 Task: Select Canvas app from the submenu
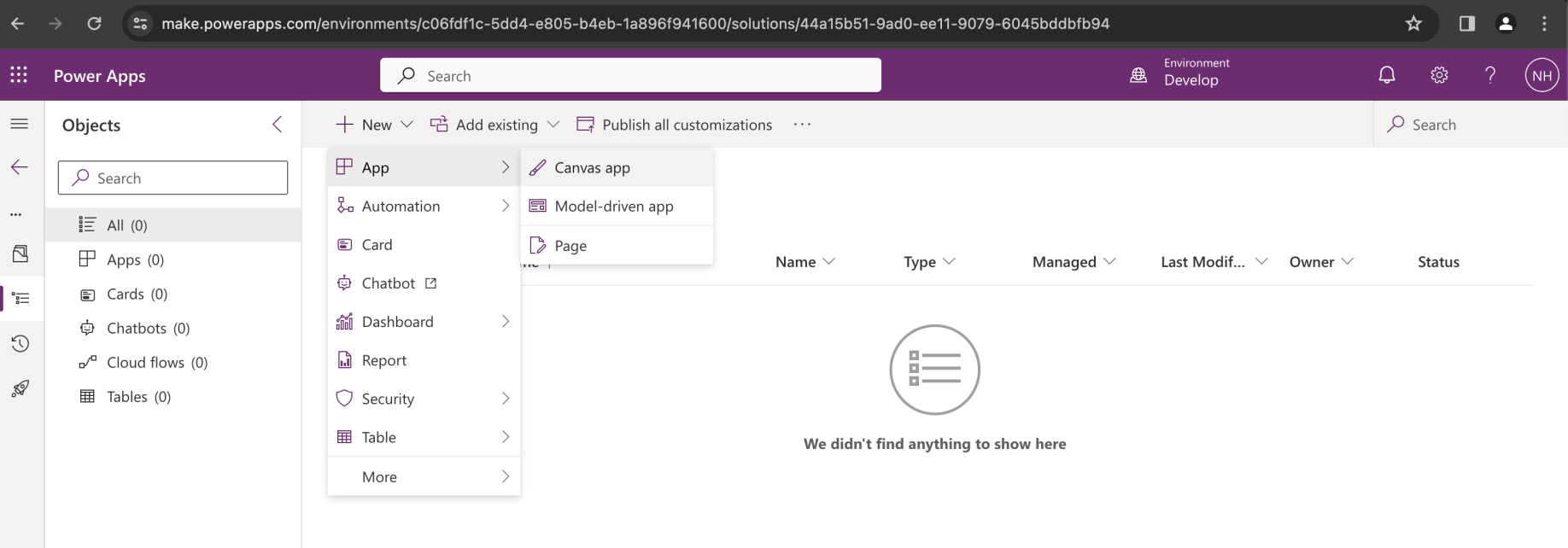(x=592, y=167)
